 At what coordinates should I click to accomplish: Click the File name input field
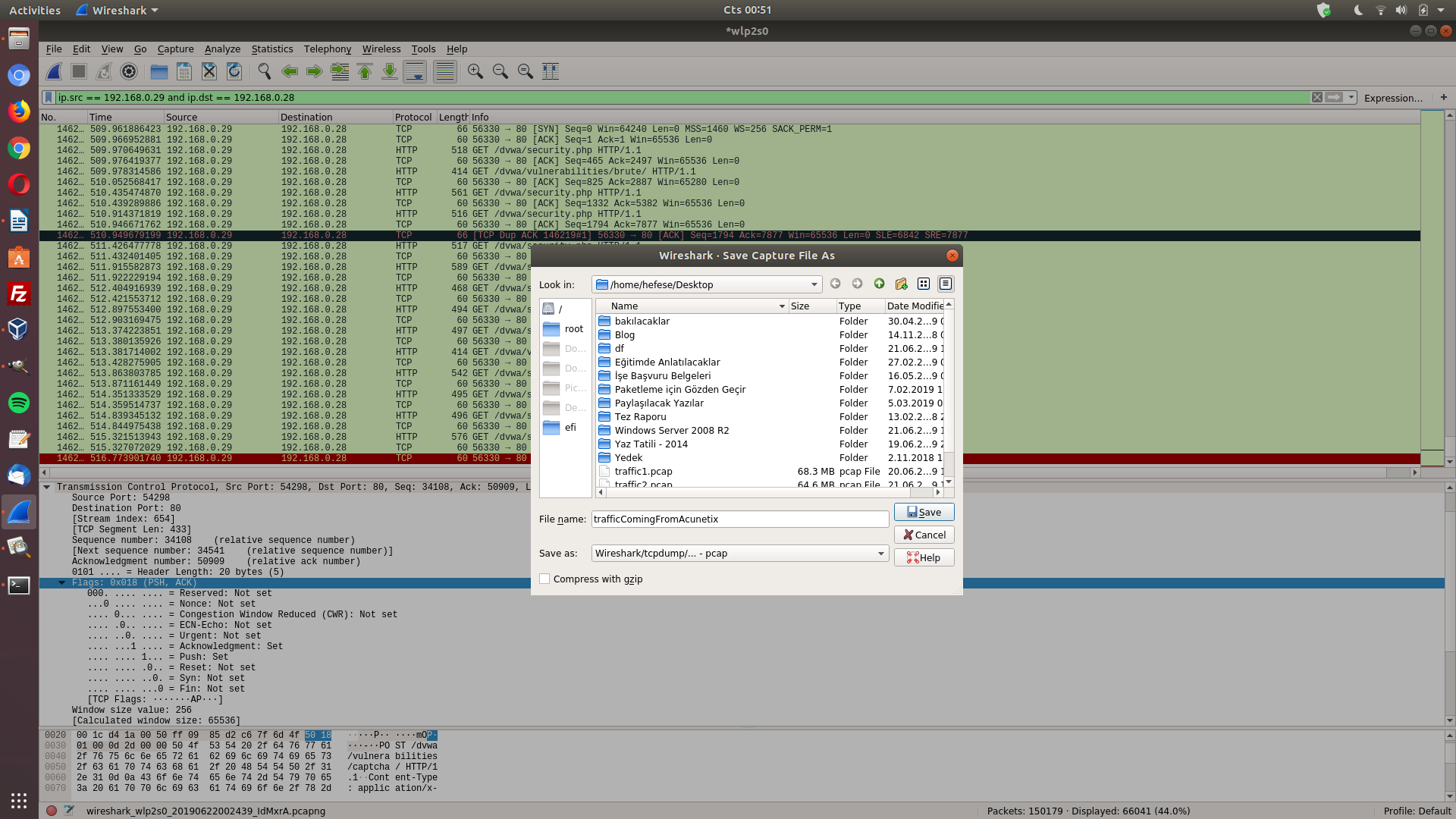click(x=739, y=519)
